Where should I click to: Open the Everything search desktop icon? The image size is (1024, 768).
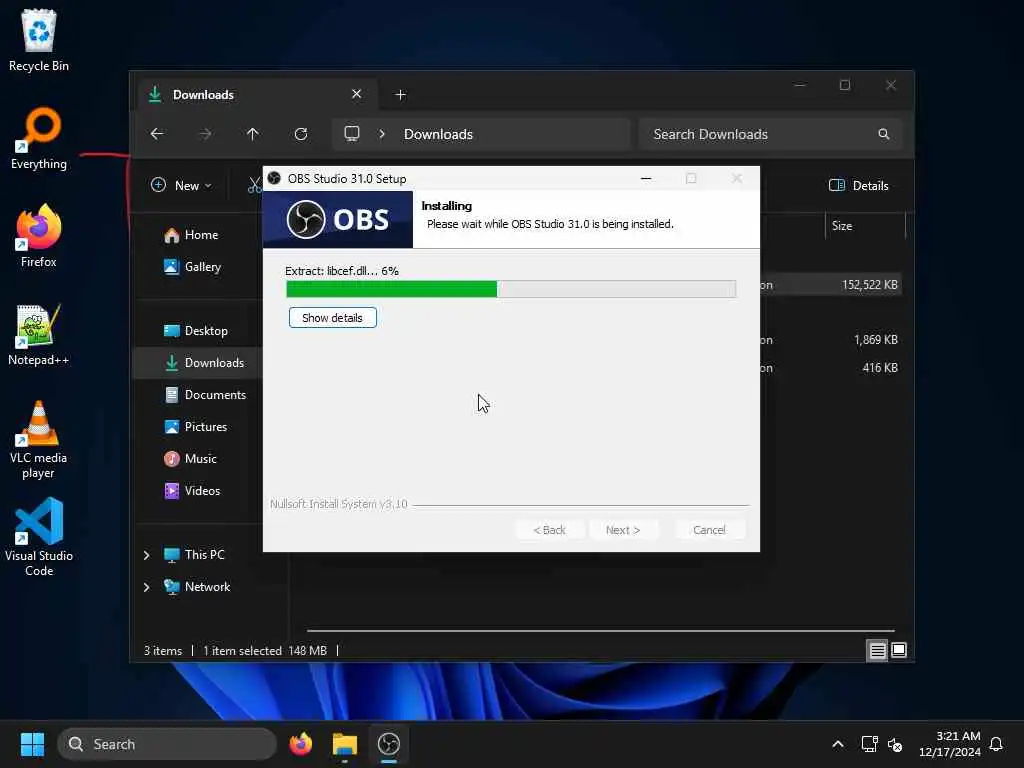pos(39,138)
